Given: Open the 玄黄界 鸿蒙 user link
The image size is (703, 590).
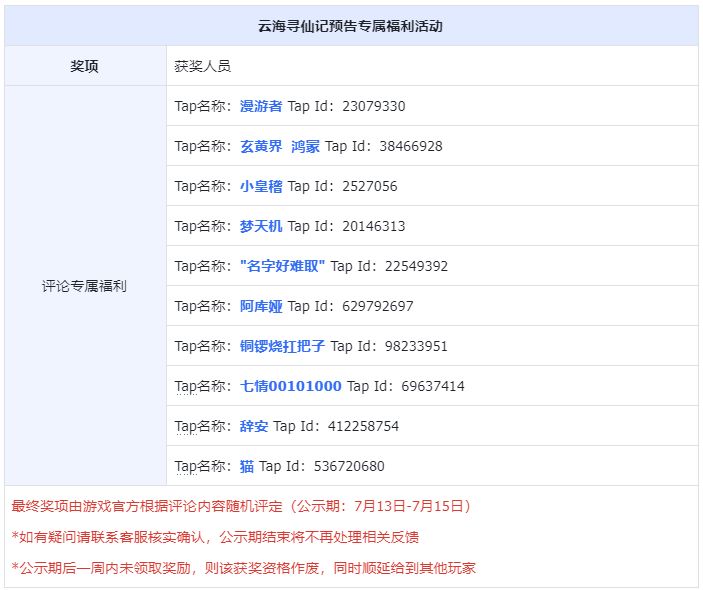Looking at the screenshot, I should tap(280, 146).
